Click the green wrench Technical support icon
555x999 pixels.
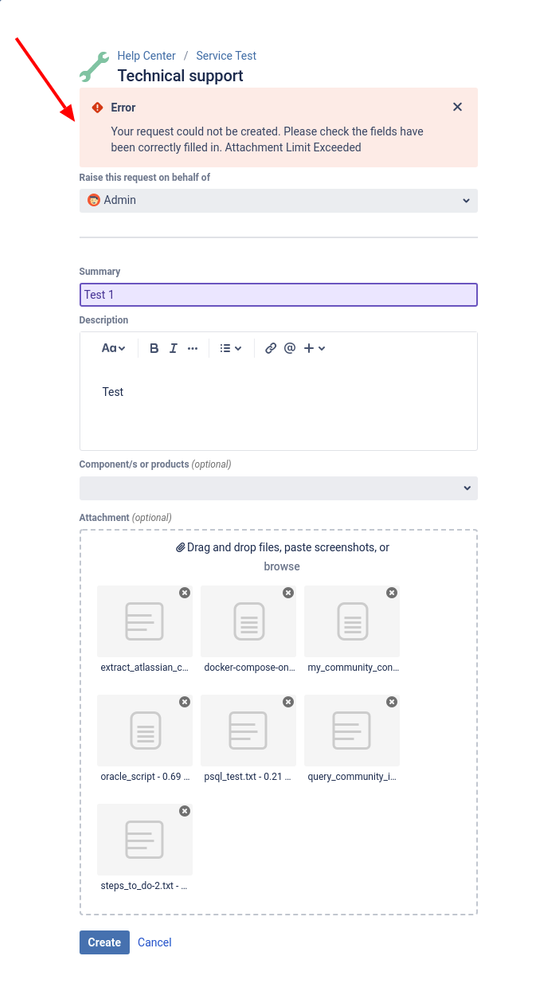click(94, 67)
